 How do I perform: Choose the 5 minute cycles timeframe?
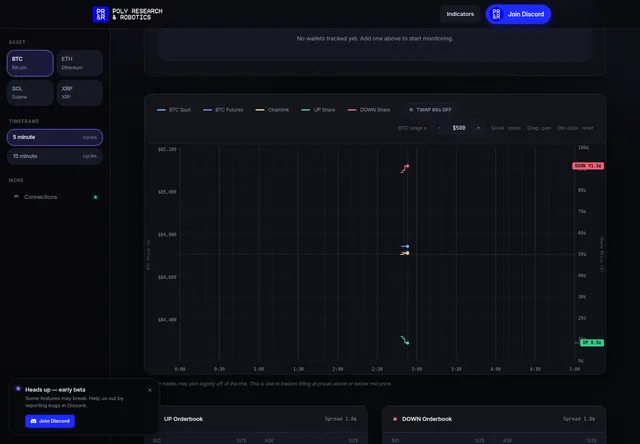pos(55,137)
